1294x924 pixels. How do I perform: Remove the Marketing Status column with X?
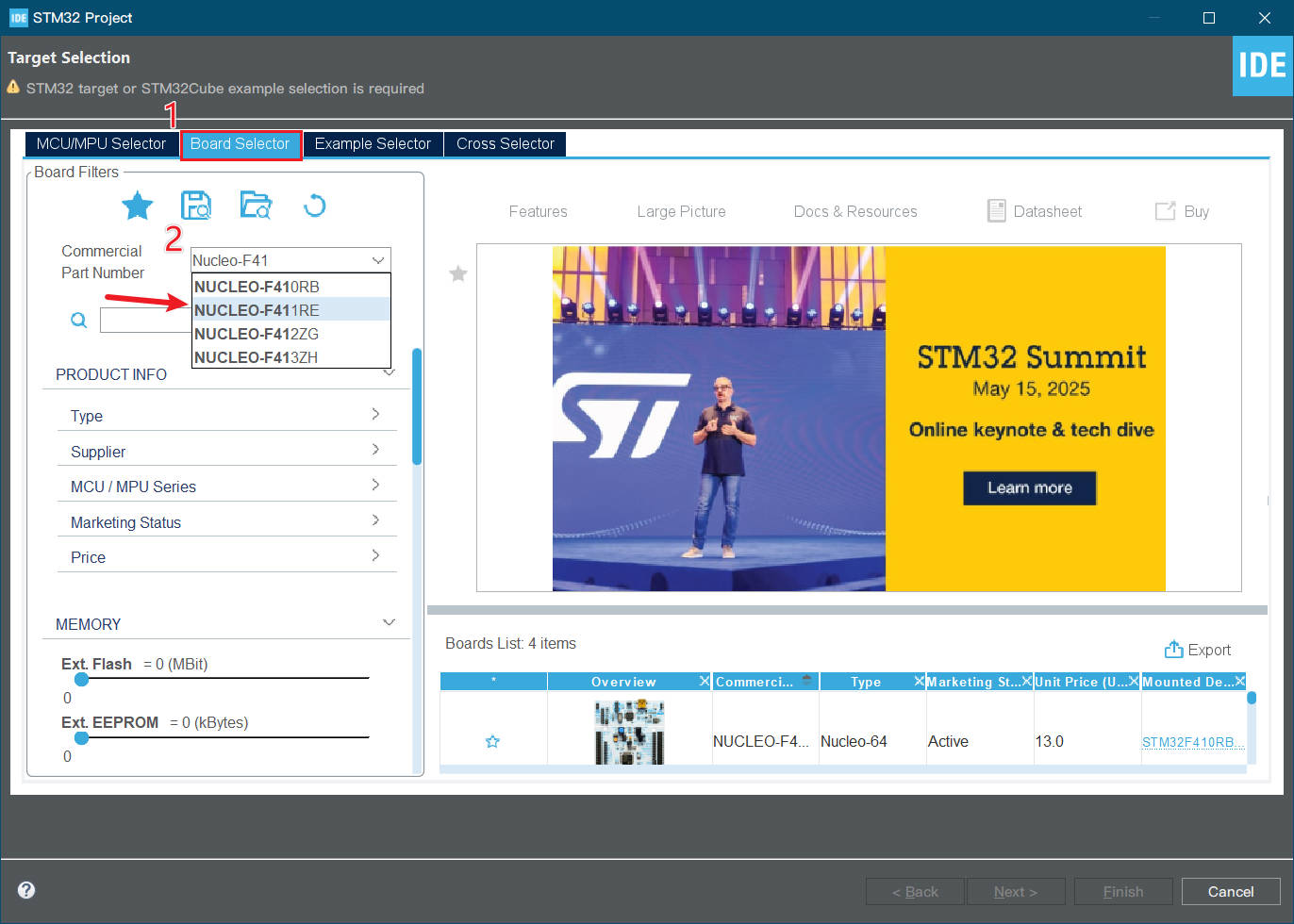[x=1027, y=681]
